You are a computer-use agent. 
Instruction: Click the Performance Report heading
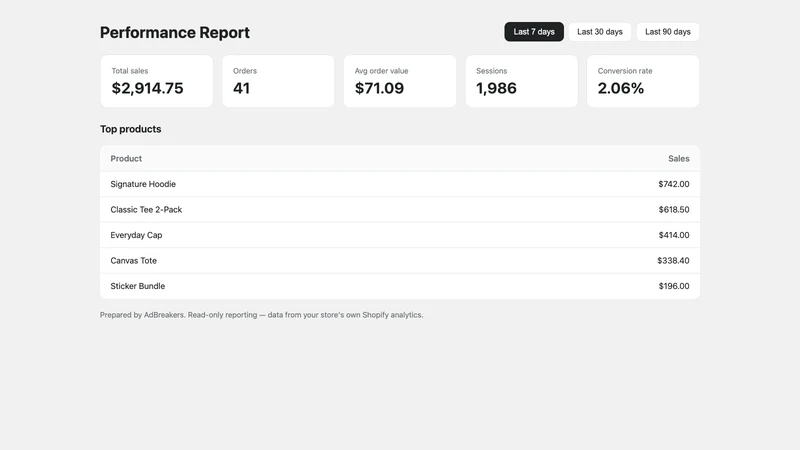pyautogui.click(x=174, y=33)
